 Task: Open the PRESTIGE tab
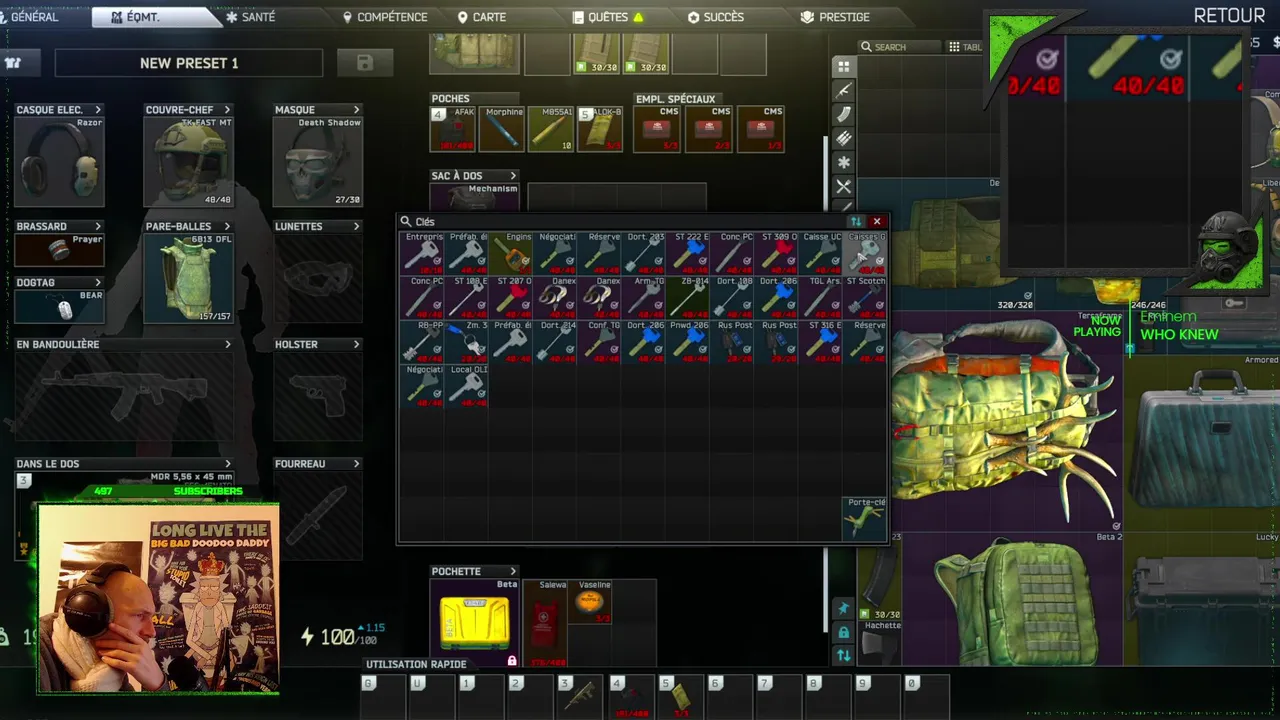tap(835, 17)
